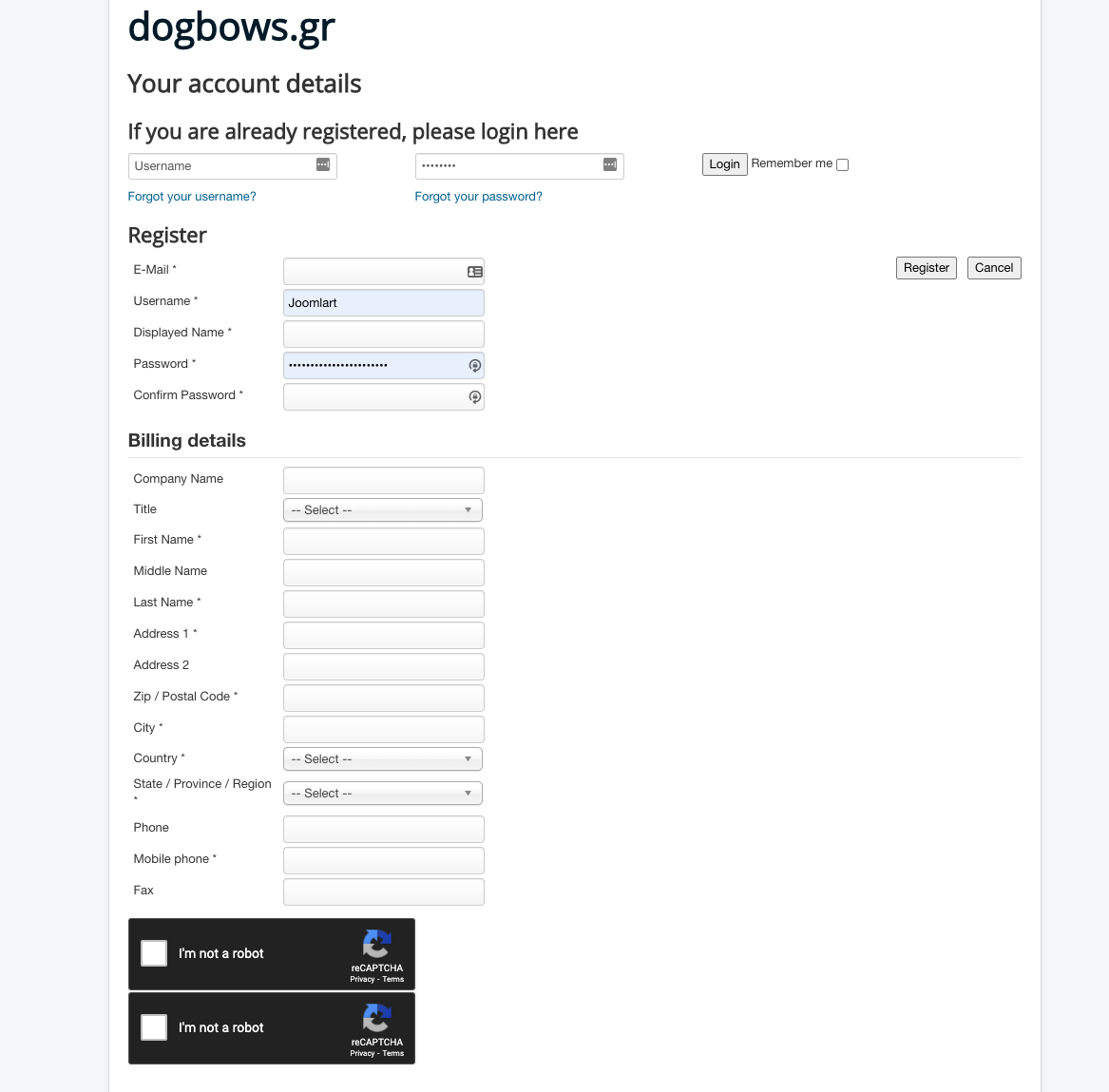Click the Phone field
The width and height of the screenshot is (1109, 1092).
point(383,829)
